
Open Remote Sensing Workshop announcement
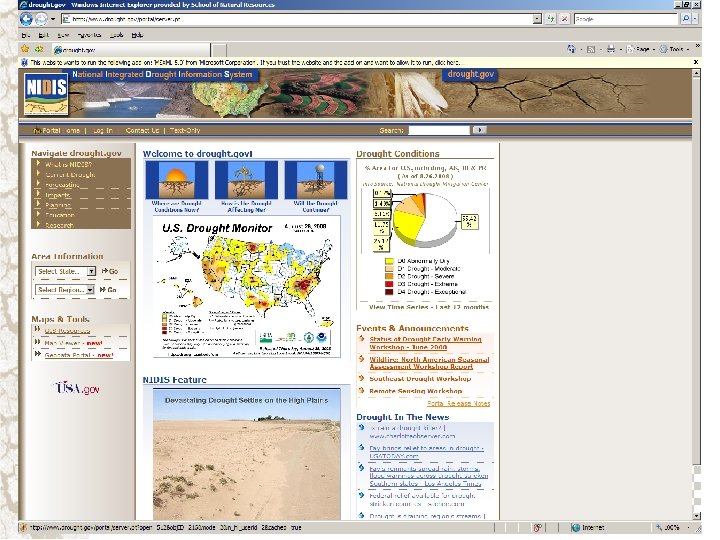[416, 391]
